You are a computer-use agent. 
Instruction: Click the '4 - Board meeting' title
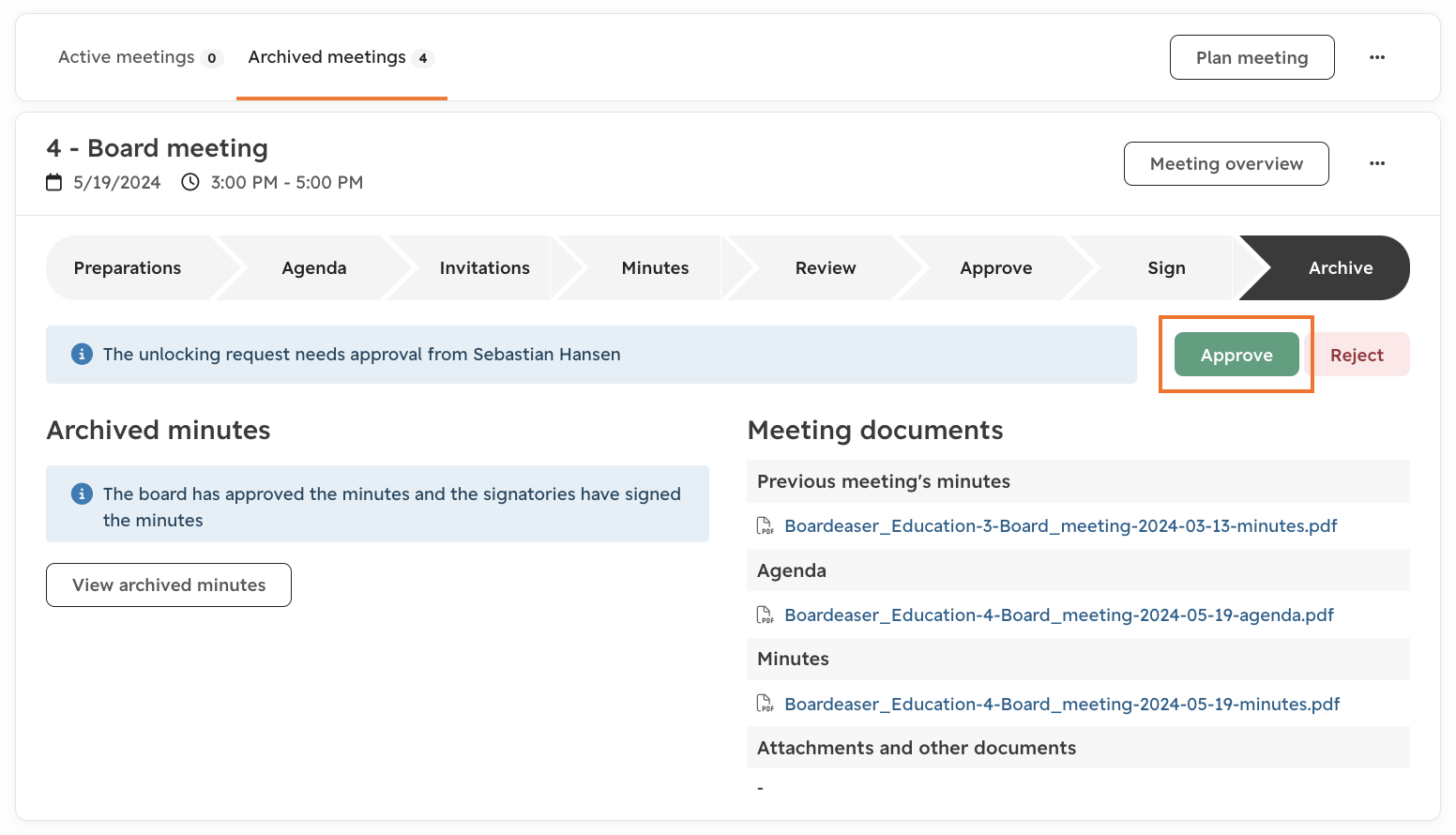pyautogui.click(x=158, y=148)
